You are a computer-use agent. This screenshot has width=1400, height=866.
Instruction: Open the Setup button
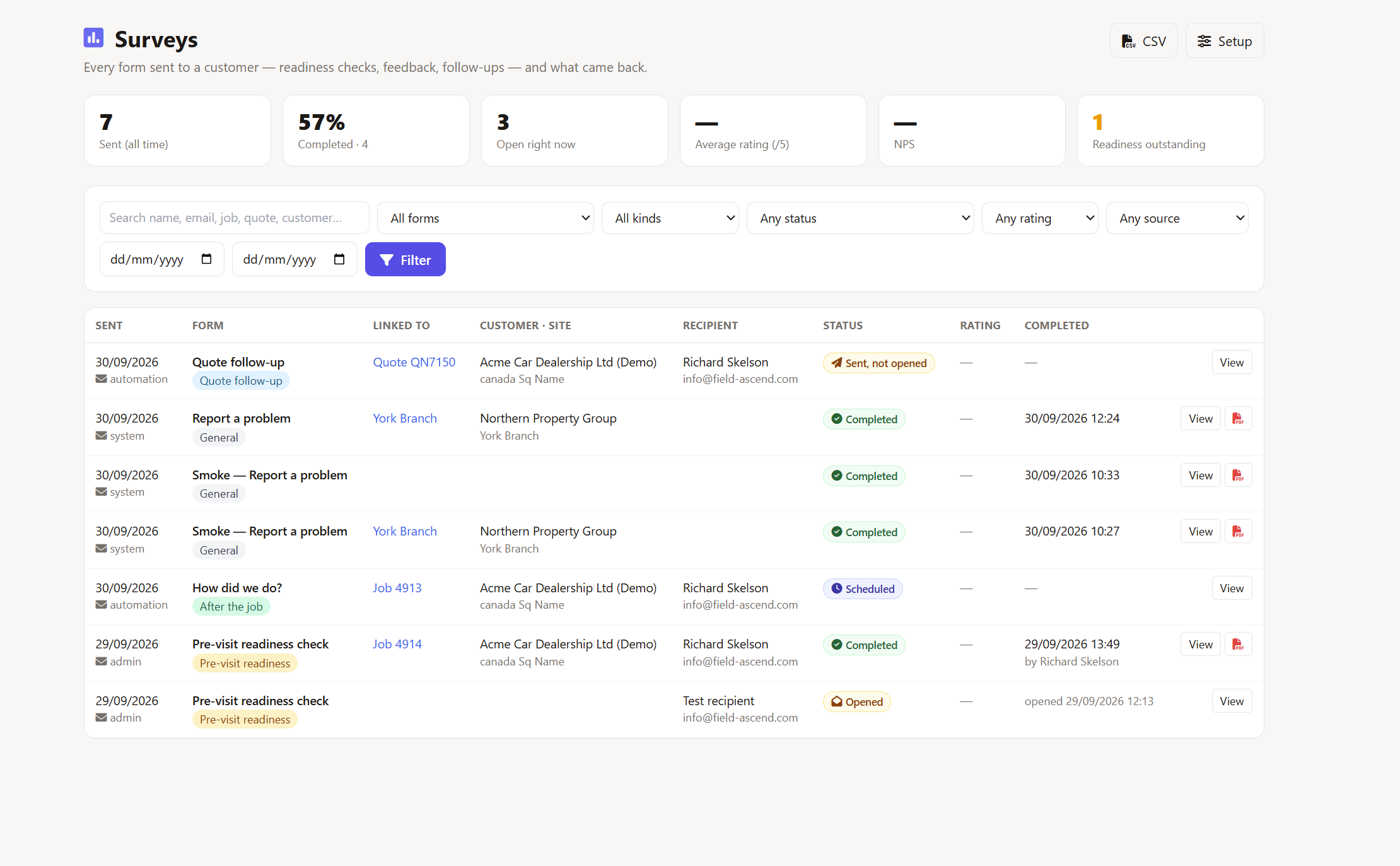click(x=1224, y=41)
